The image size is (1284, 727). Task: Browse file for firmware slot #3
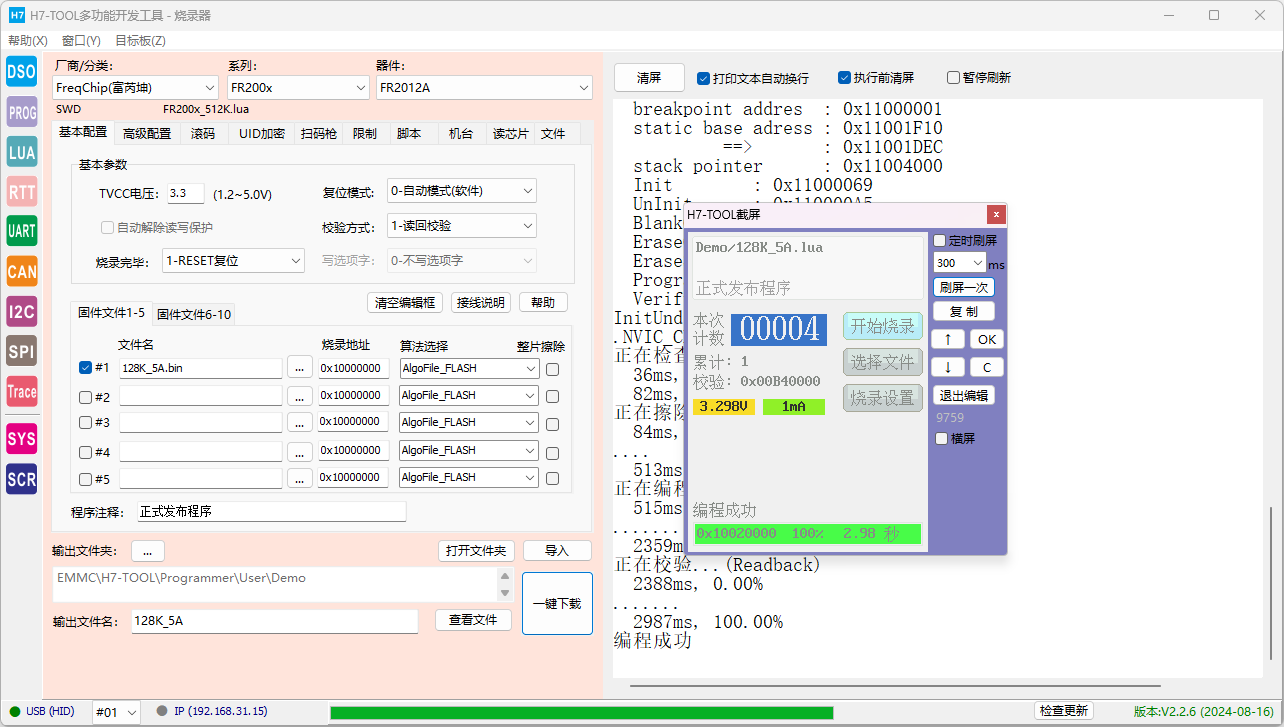coord(300,423)
